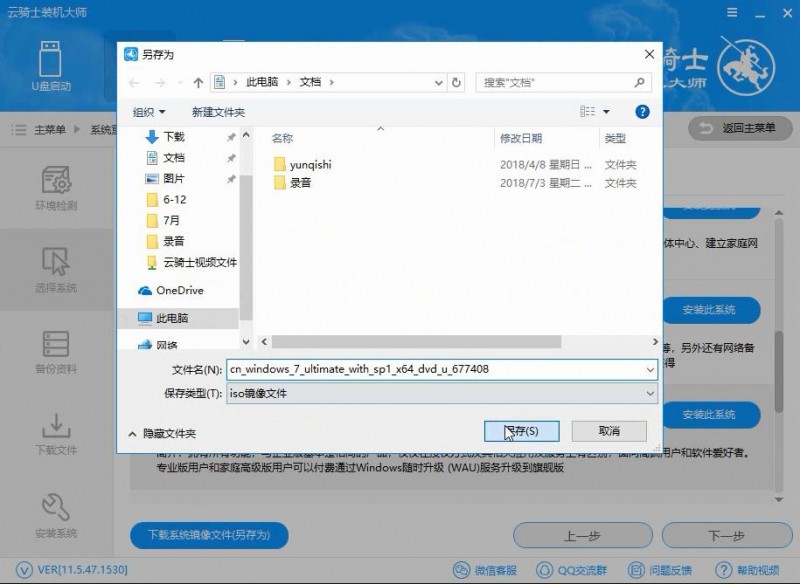Click the chevron after 文档 in the address path
800x584 pixels.
(332, 82)
